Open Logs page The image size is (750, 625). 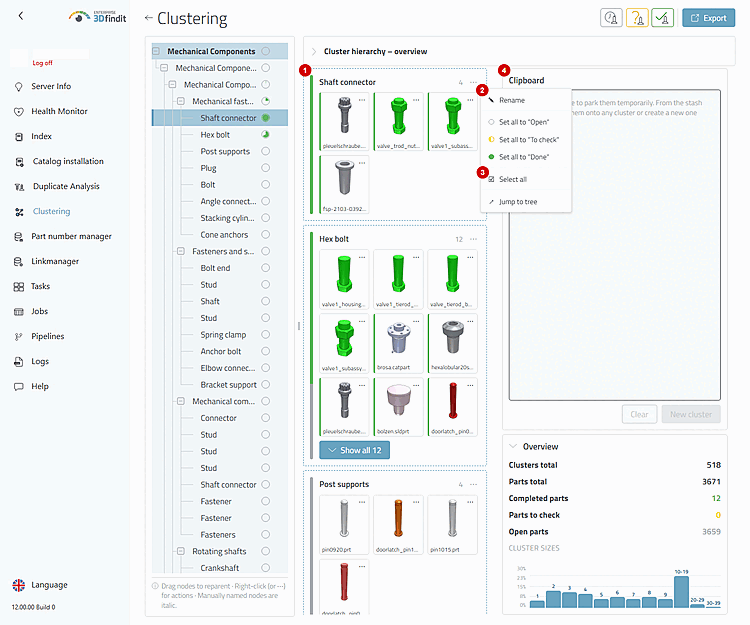click(x=40, y=362)
